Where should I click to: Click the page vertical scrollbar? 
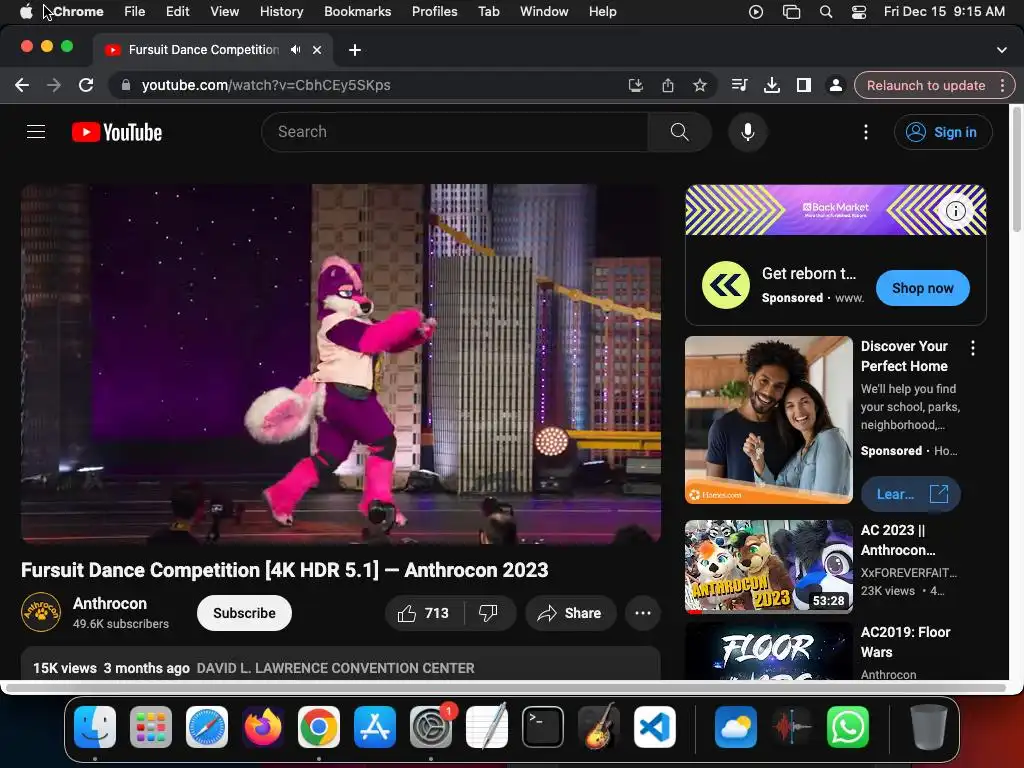tap(1016, 170)
